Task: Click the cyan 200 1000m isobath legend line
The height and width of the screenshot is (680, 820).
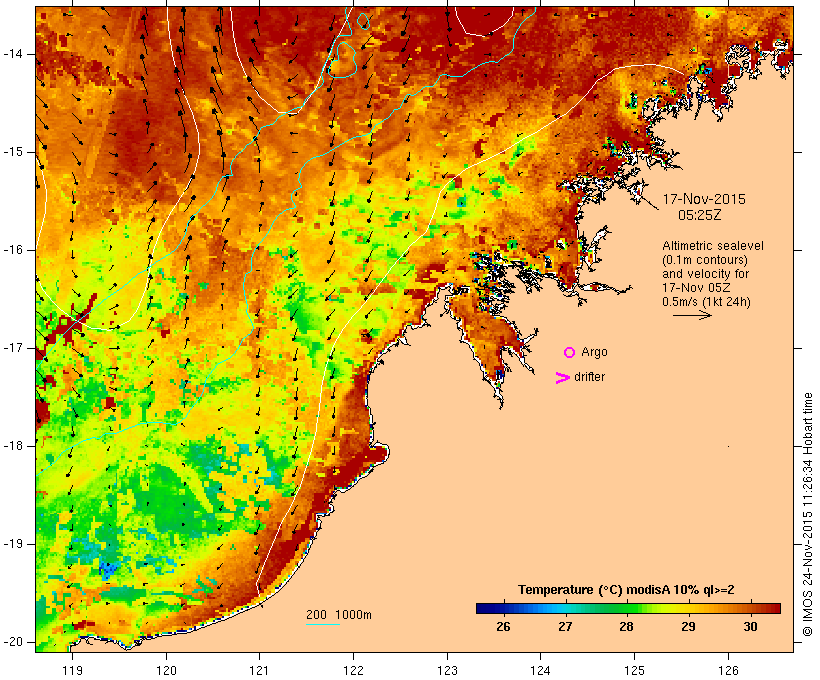Action: click(x=323, y=625)
